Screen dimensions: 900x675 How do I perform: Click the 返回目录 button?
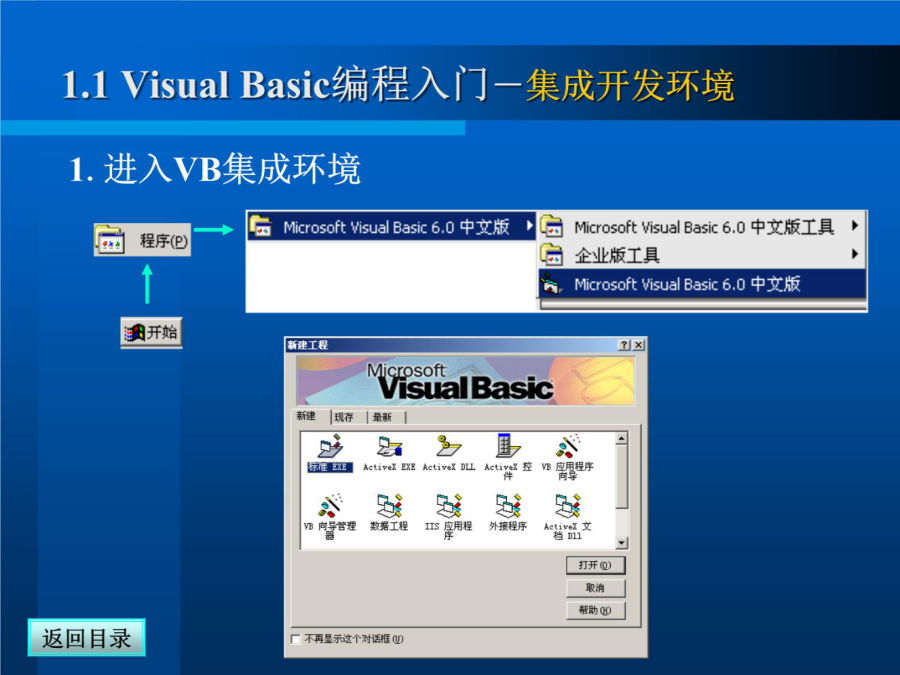[87, 638]
